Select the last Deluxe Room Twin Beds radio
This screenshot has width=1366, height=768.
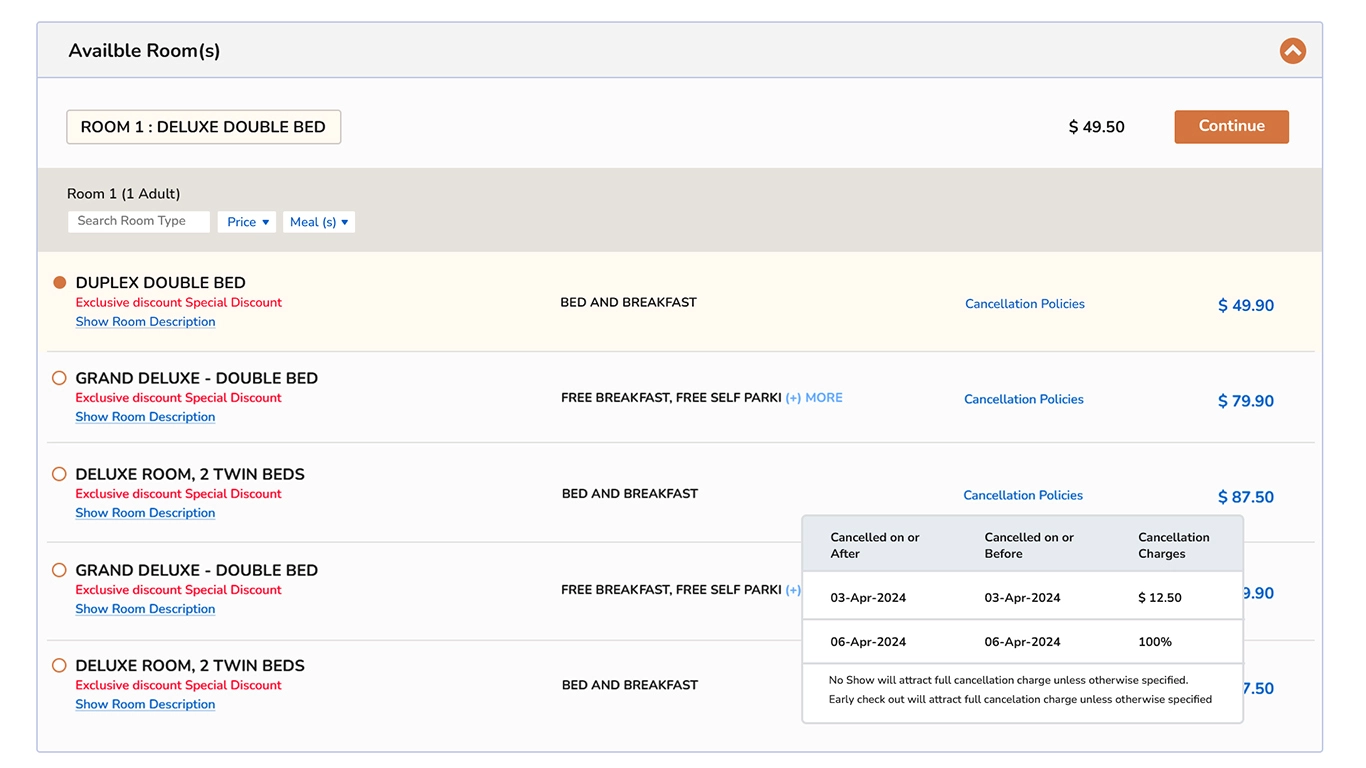coord(59,666)
